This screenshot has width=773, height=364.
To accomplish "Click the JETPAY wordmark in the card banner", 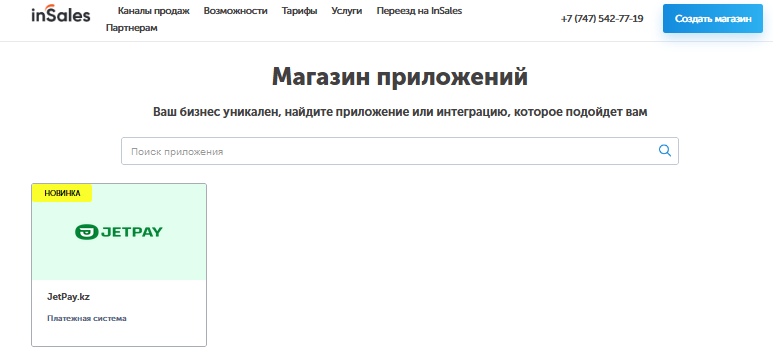I will 132,232.
